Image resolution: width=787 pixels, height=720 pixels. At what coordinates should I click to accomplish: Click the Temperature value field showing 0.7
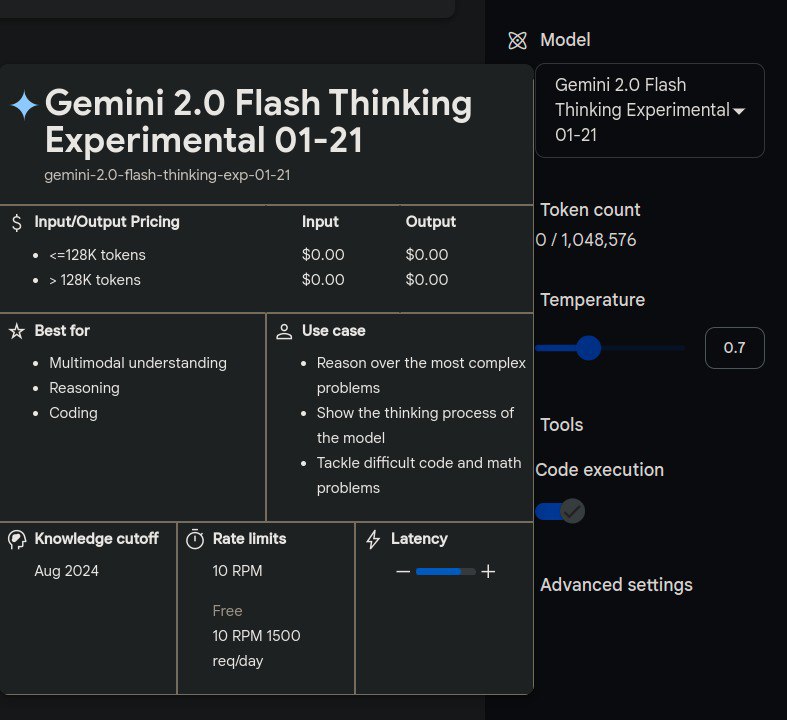point(734,348)
